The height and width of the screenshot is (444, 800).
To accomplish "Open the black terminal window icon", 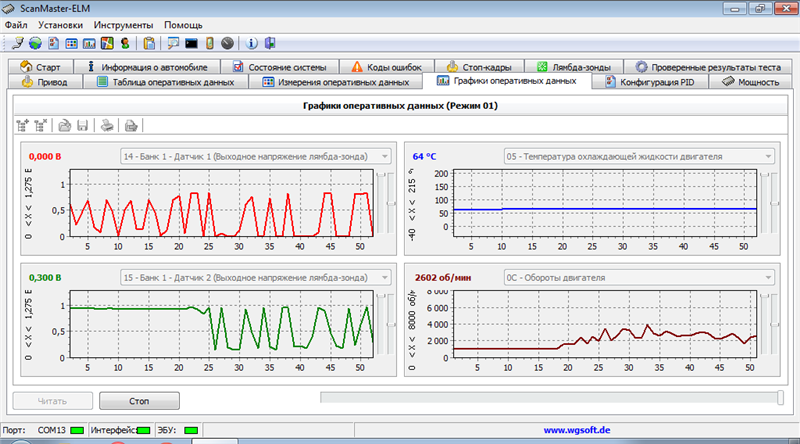I will [x=192, y=43].
